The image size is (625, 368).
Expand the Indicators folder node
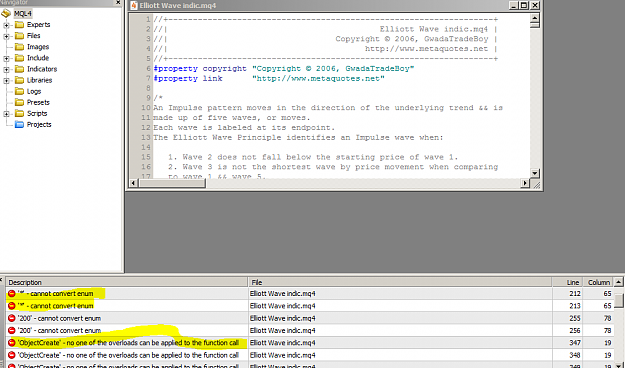6,70
